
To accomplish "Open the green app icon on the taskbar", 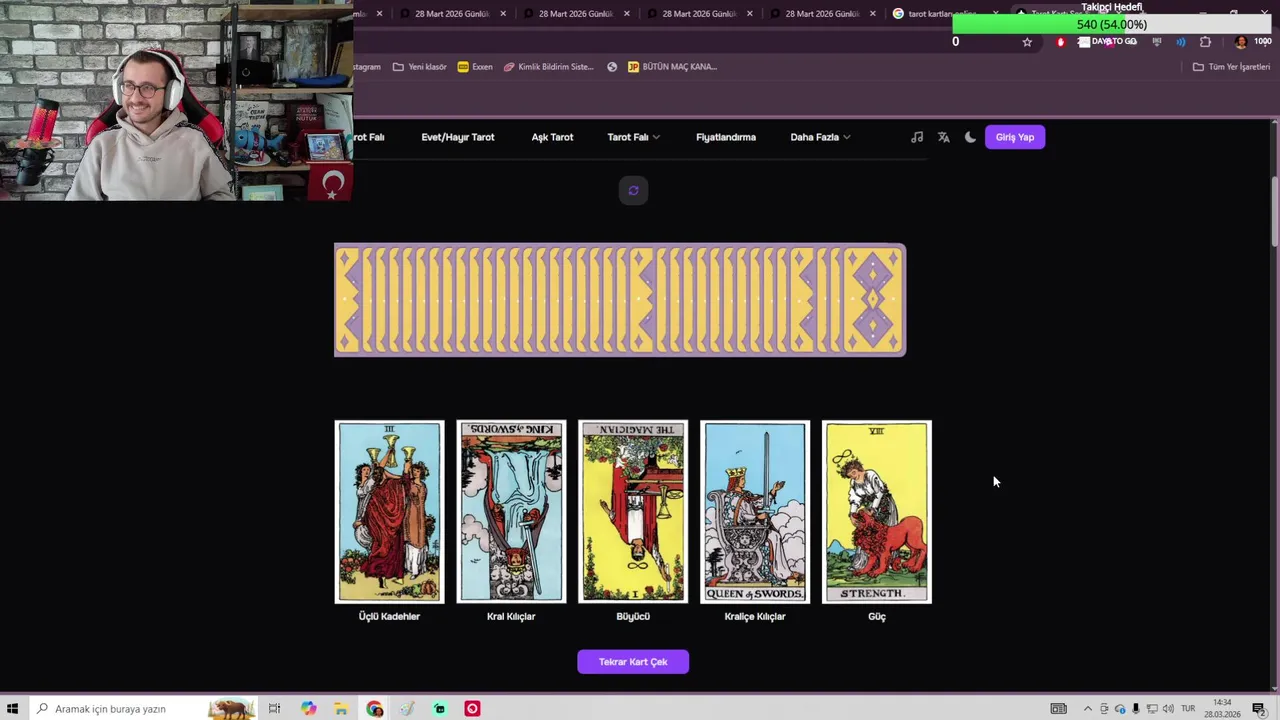I will 439,709.
